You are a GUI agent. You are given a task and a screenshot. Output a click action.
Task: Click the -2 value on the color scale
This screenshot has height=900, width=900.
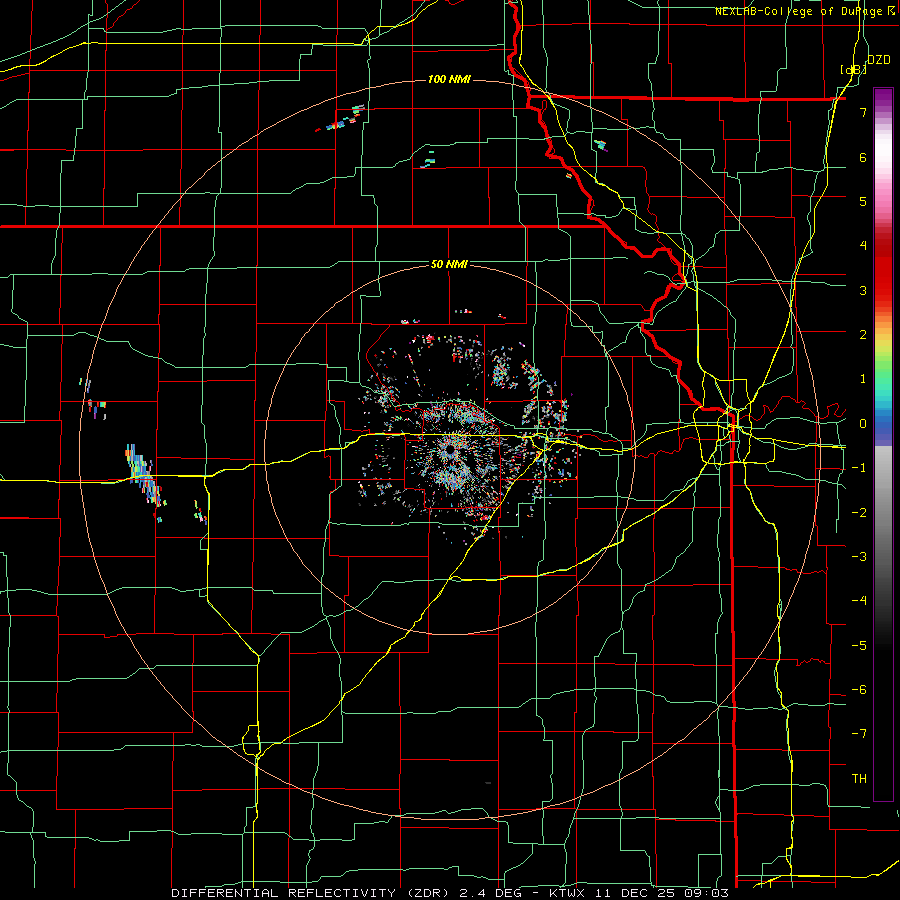coord(859,513)
